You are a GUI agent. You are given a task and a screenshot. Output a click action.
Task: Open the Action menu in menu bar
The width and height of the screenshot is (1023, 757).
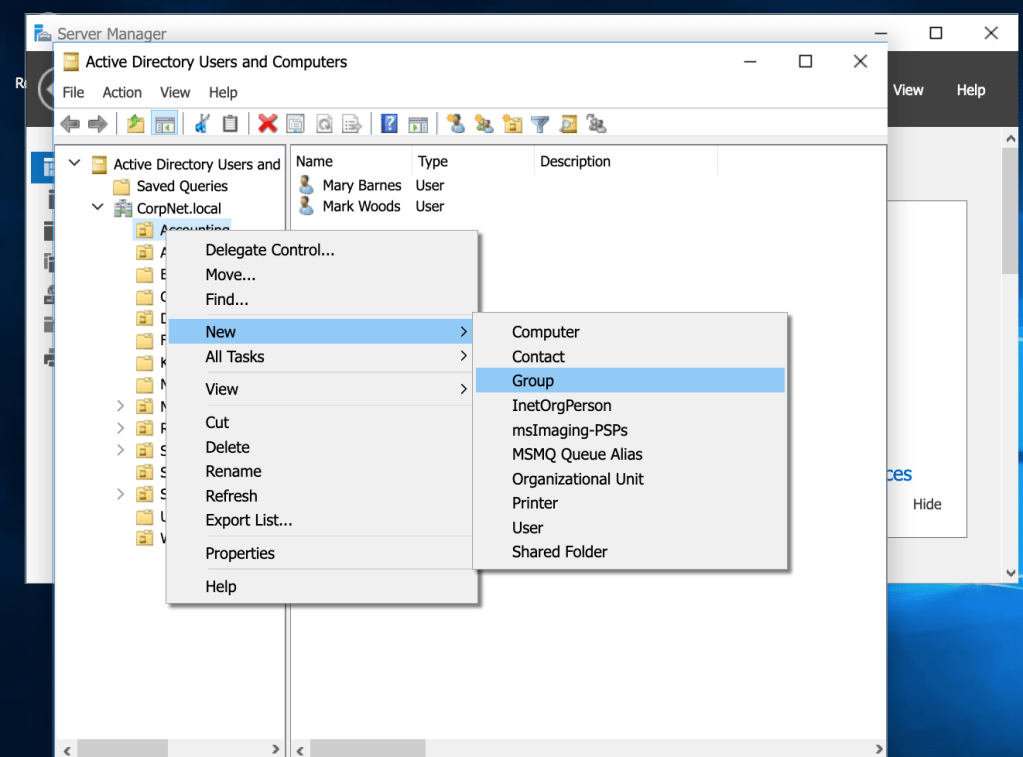coord(122,92)
